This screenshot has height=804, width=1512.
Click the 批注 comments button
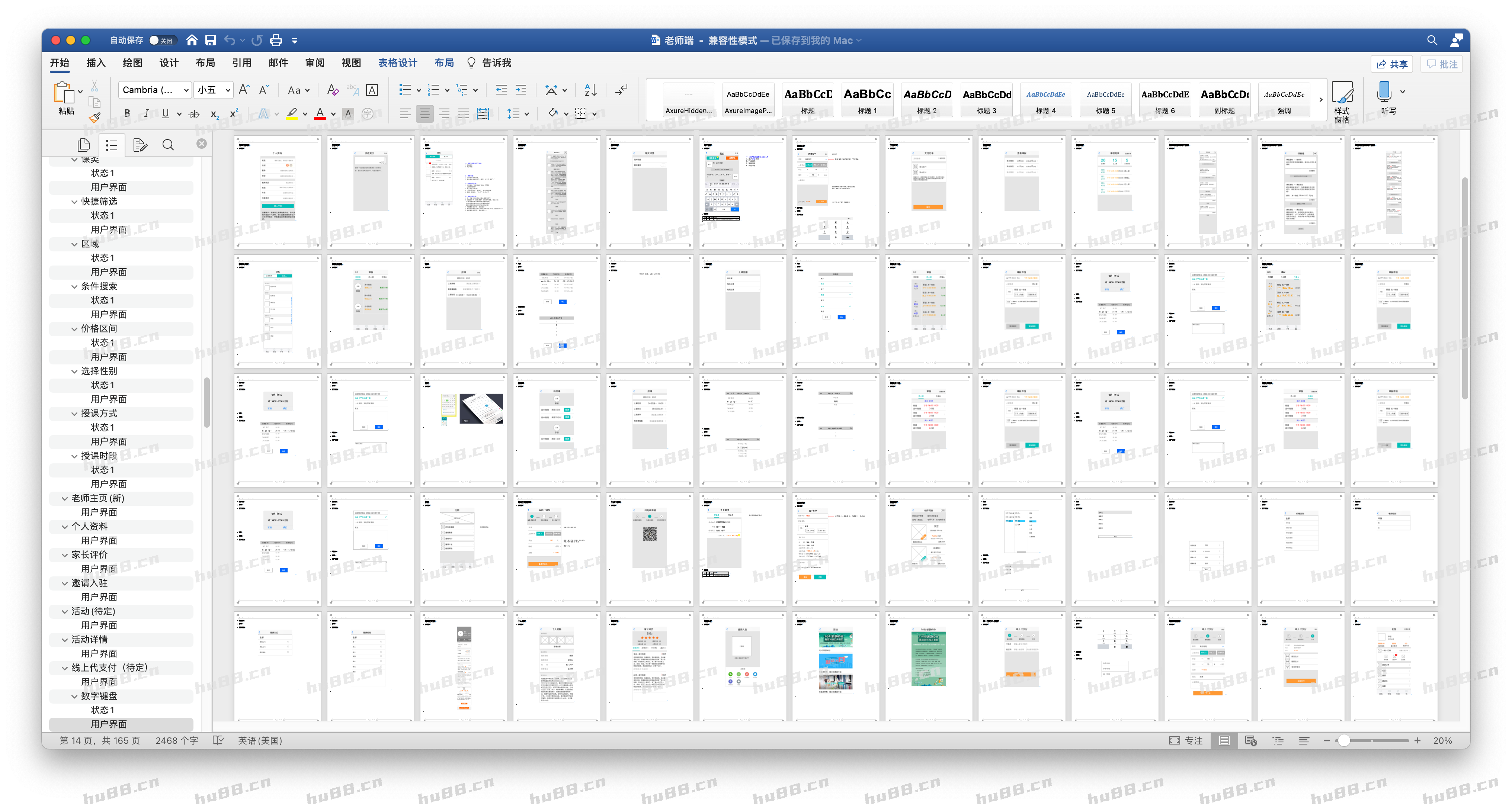1442,64
